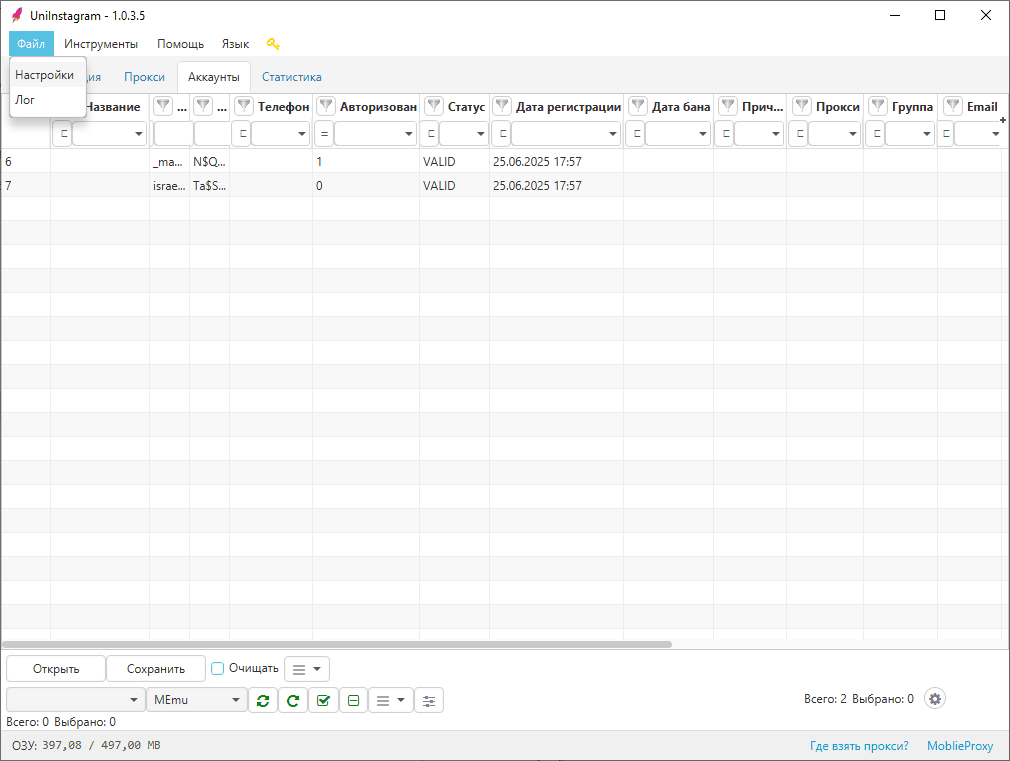Click the green single-arrow reload icon

[293, 700]
